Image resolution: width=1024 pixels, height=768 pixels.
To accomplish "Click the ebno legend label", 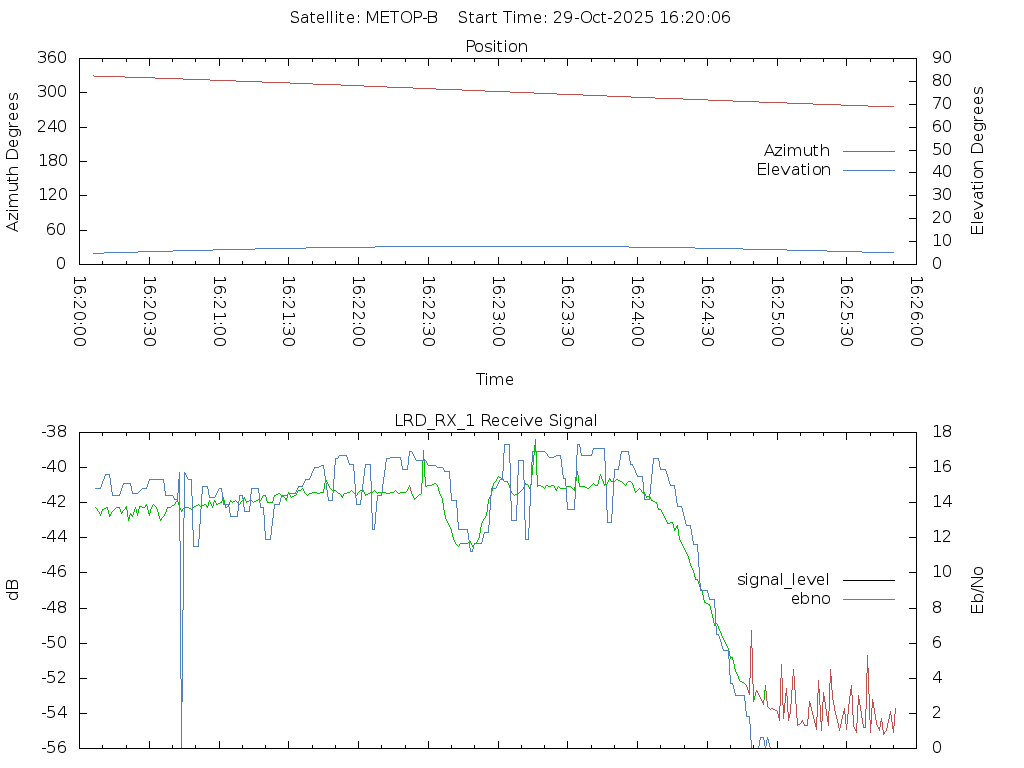I will click(810, 598).
